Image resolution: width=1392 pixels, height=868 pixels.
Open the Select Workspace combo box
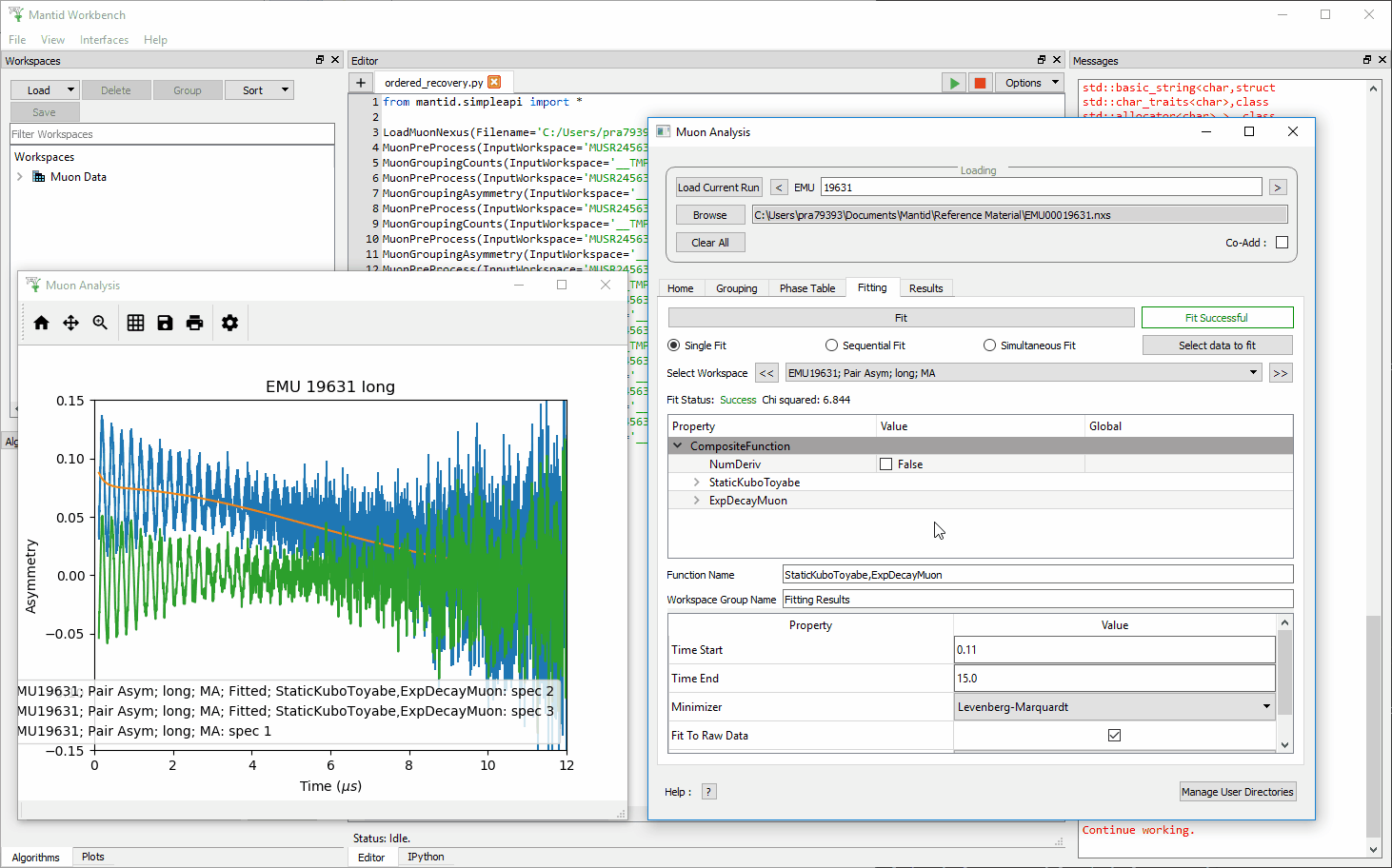tap(1024, 373)
